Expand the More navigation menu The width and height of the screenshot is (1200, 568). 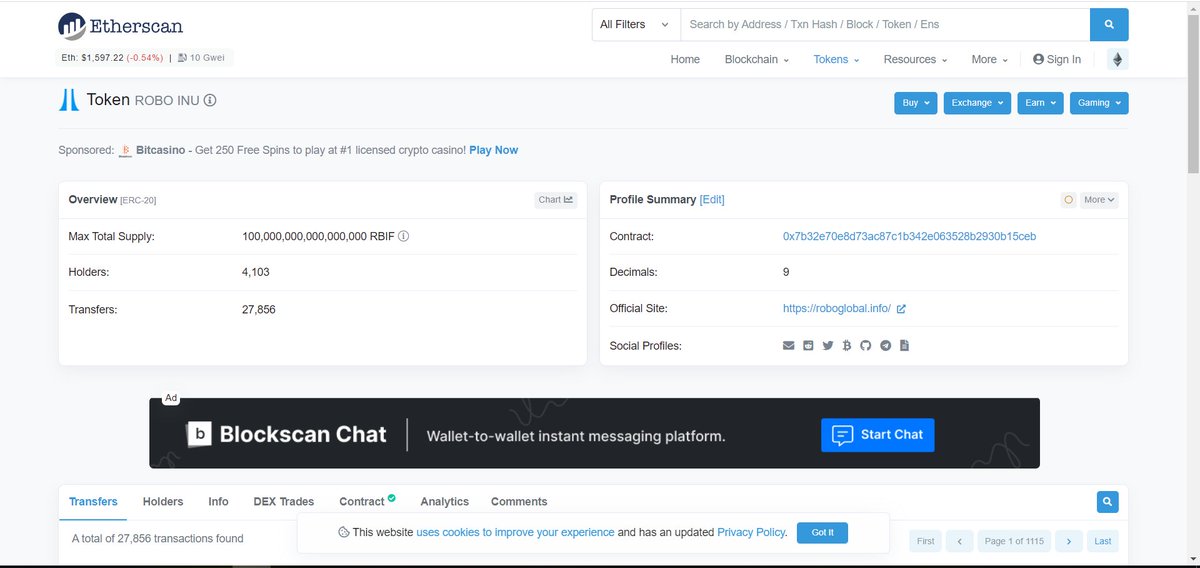[989, 59]
